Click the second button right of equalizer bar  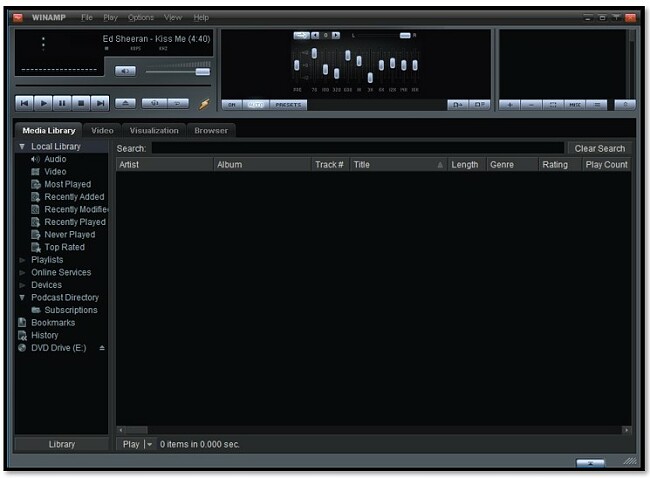click(x=479, y=105)
